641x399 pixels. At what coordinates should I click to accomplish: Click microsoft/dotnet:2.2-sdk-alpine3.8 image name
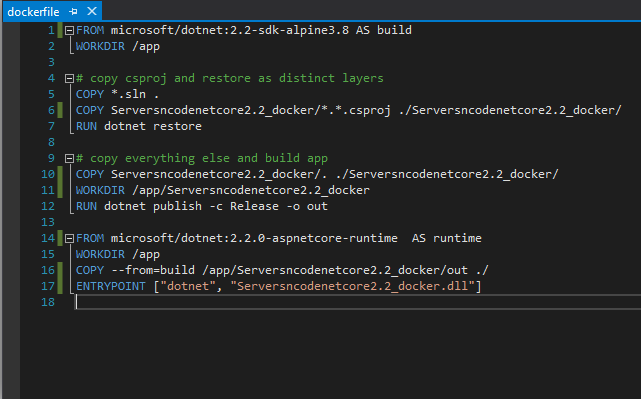click(x=230, y=30)
